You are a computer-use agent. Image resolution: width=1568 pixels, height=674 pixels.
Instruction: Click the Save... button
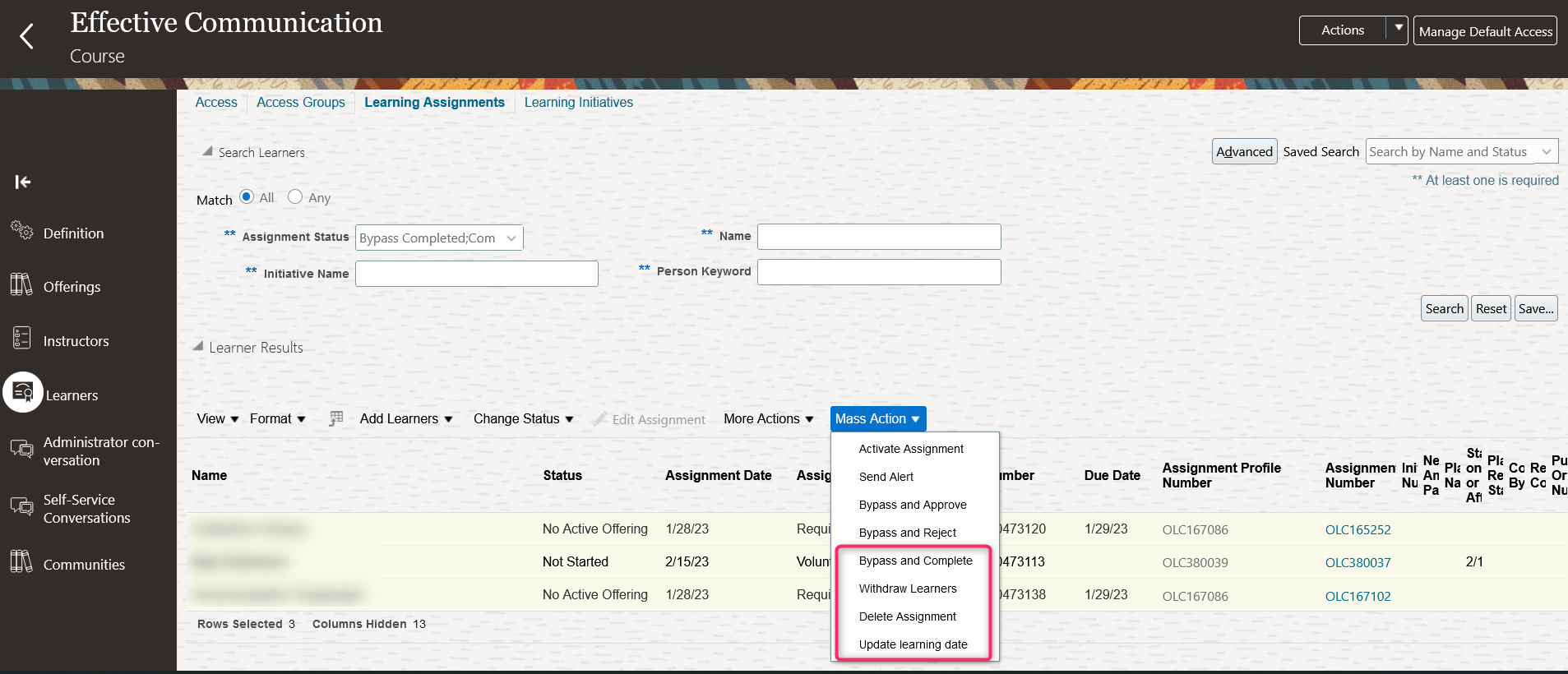coord(1536,308)
